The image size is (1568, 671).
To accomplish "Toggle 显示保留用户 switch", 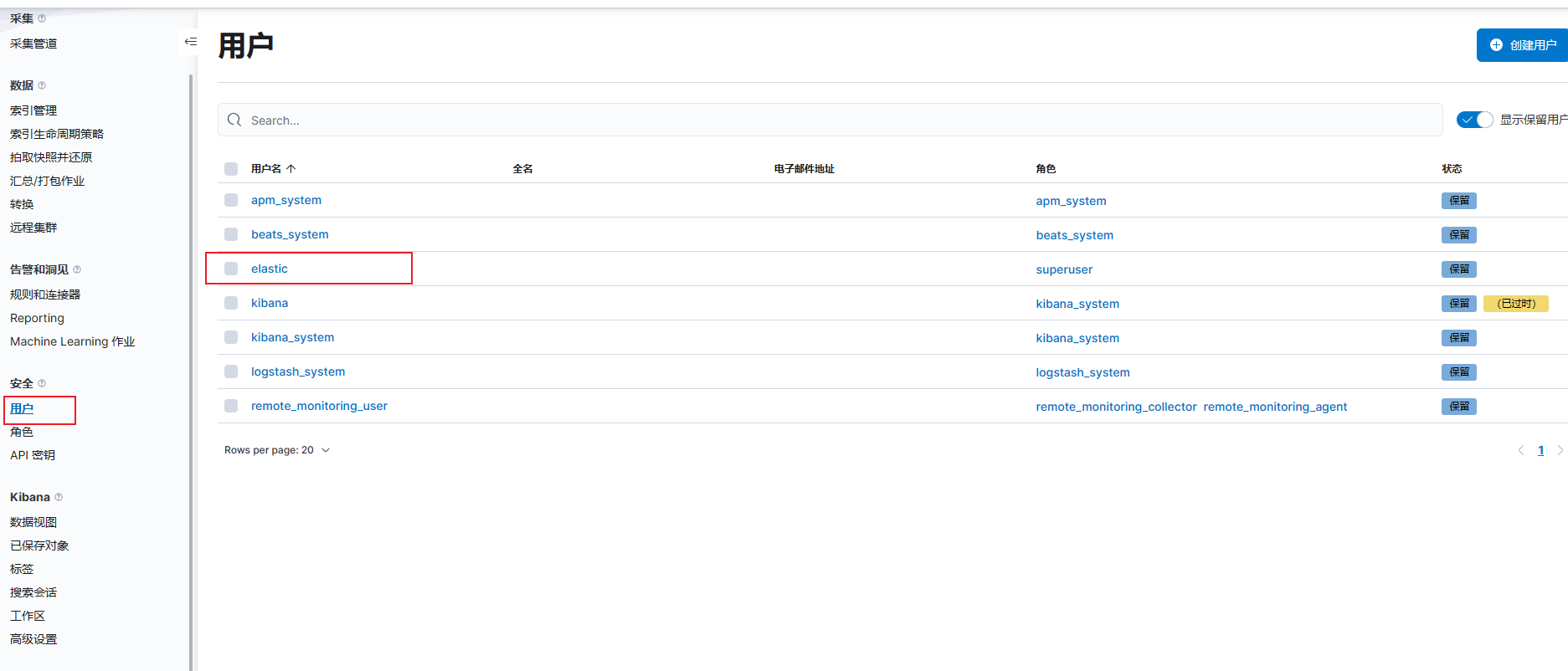I will pyautogui.click(x=1475, y=120).
